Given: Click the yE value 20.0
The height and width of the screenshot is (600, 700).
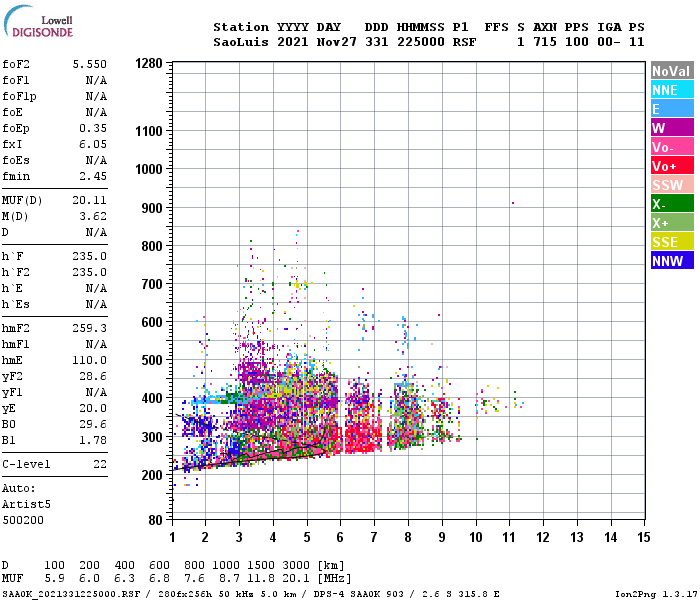Looking at the screenshot, I should (93, 408).
